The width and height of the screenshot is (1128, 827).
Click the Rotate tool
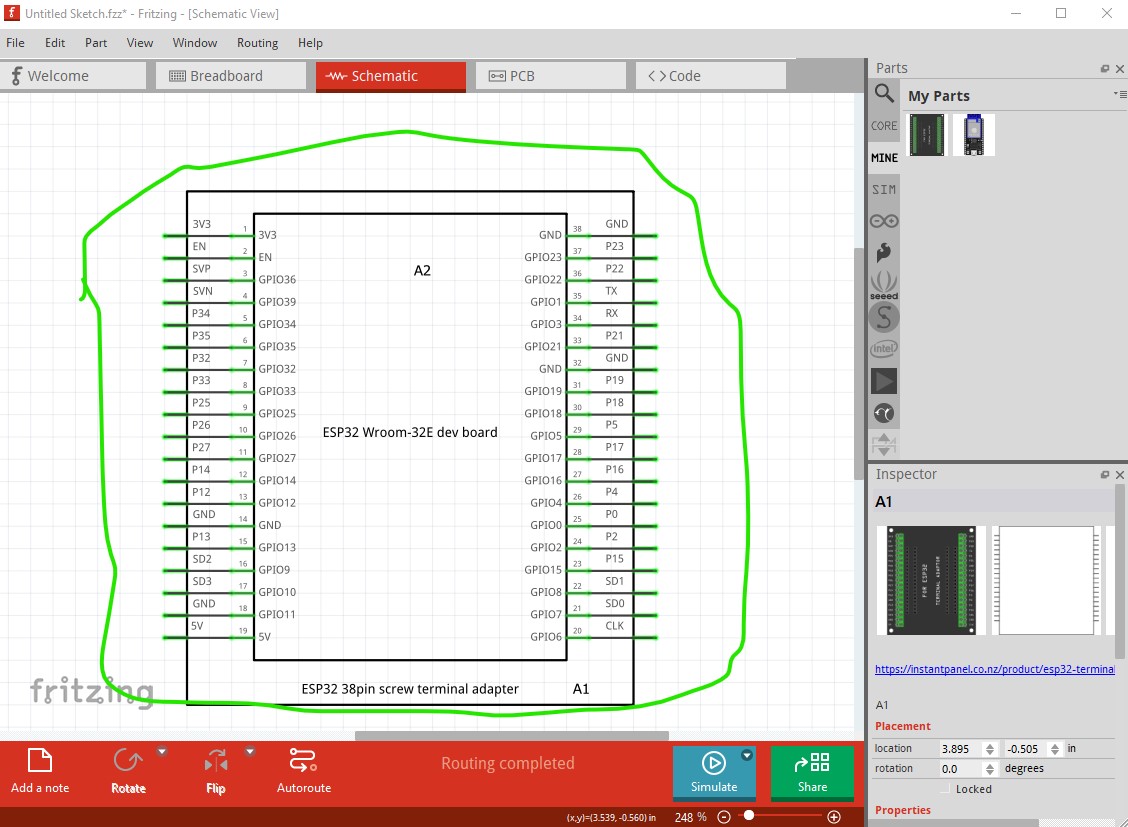[128, 770]
